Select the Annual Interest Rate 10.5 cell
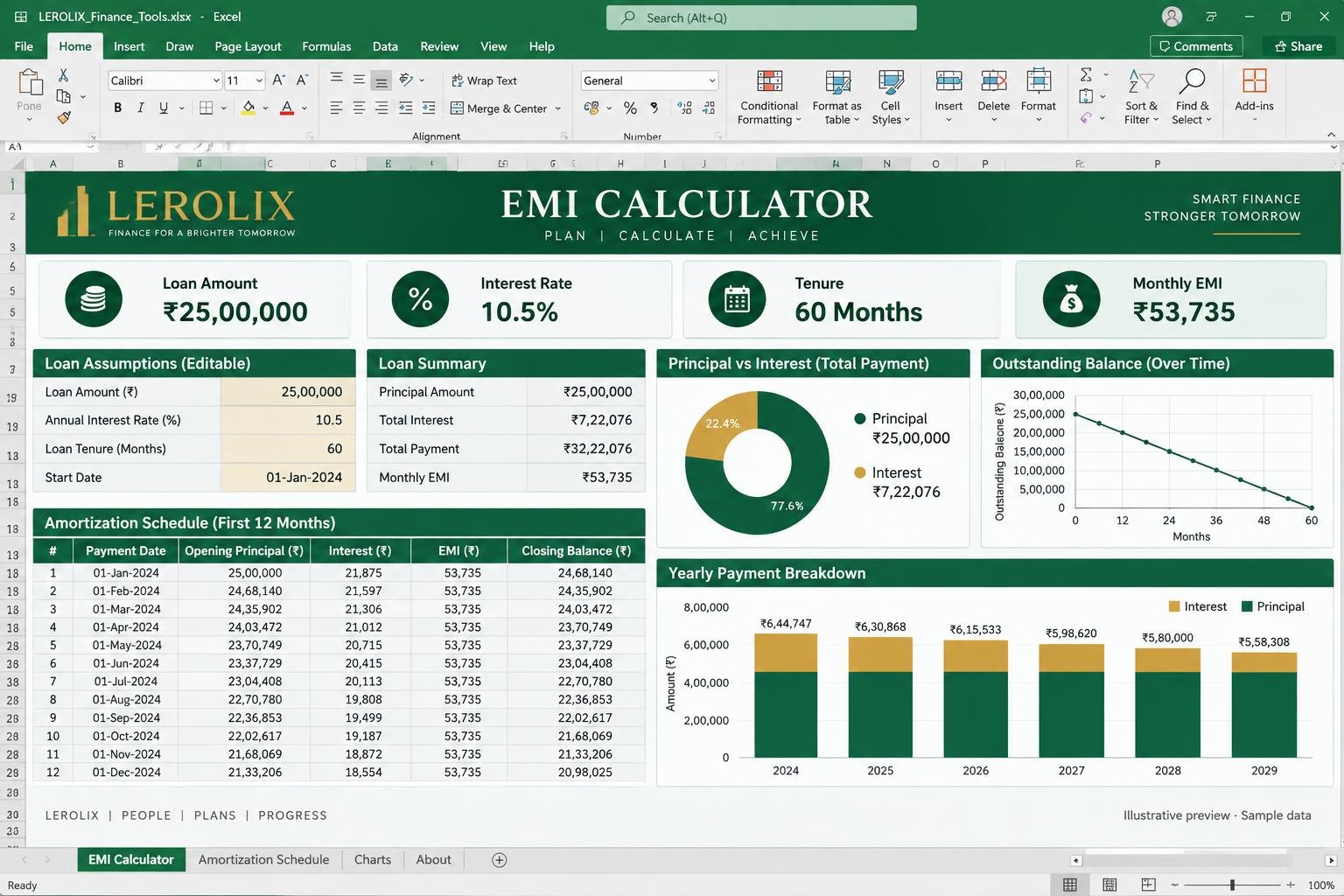The height and width of the screenshot is (896, 1344). (288, 420)
